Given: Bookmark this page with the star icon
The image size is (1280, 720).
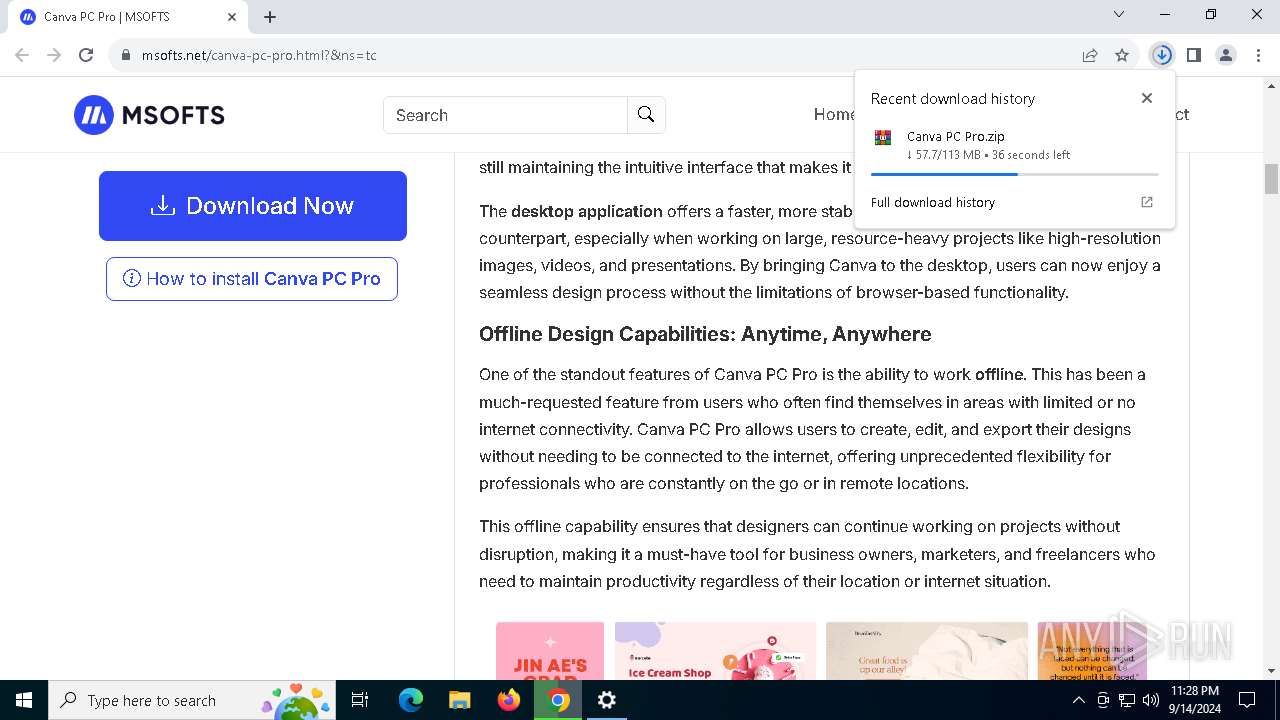Looking at the screenshot, I should [1122, 55].
